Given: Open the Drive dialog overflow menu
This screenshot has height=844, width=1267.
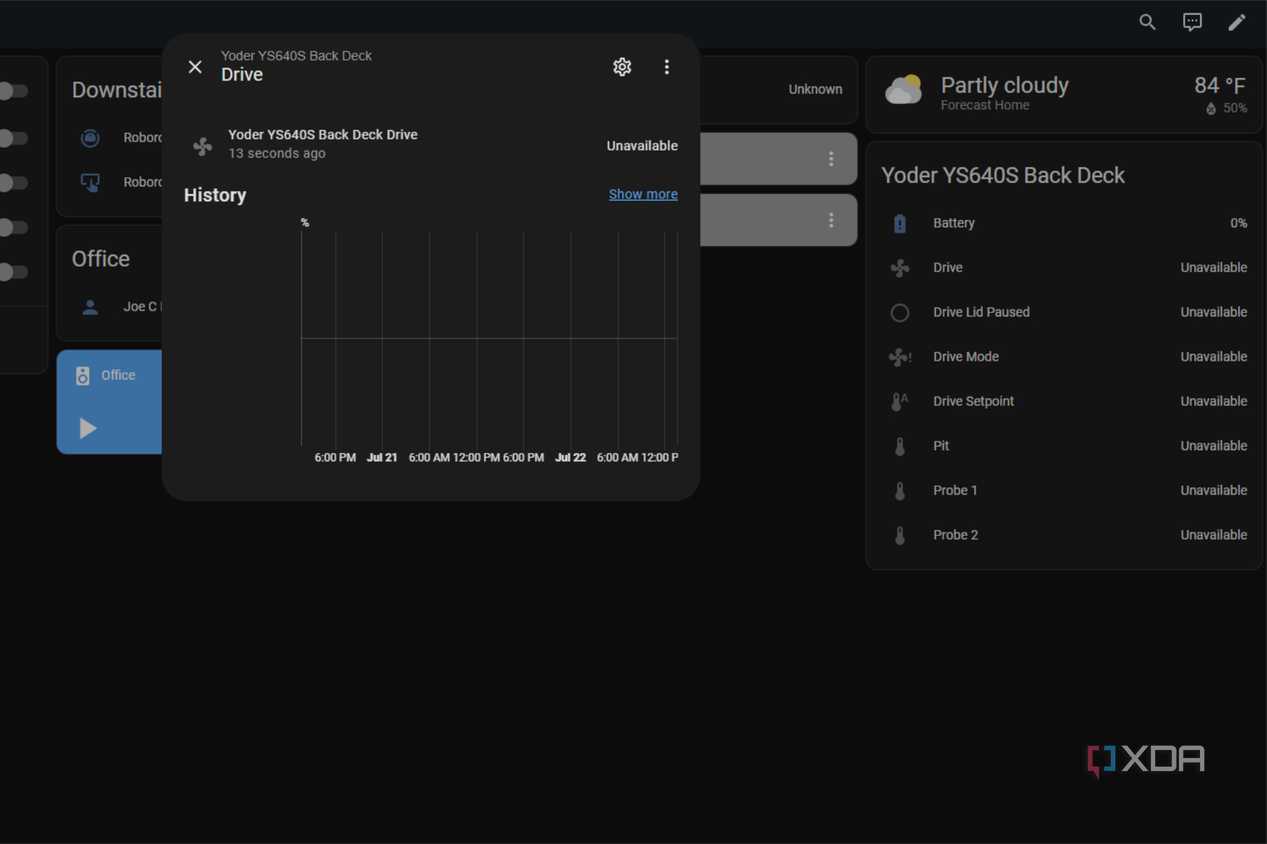Looking at the screenshot, I should 667,67.
